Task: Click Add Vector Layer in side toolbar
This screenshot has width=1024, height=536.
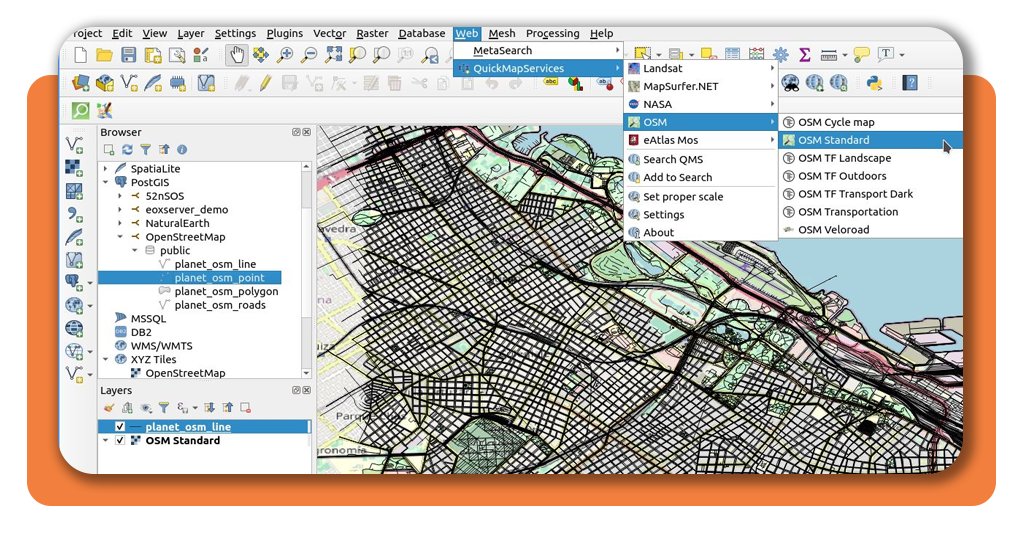Action: tap(74, 145)
